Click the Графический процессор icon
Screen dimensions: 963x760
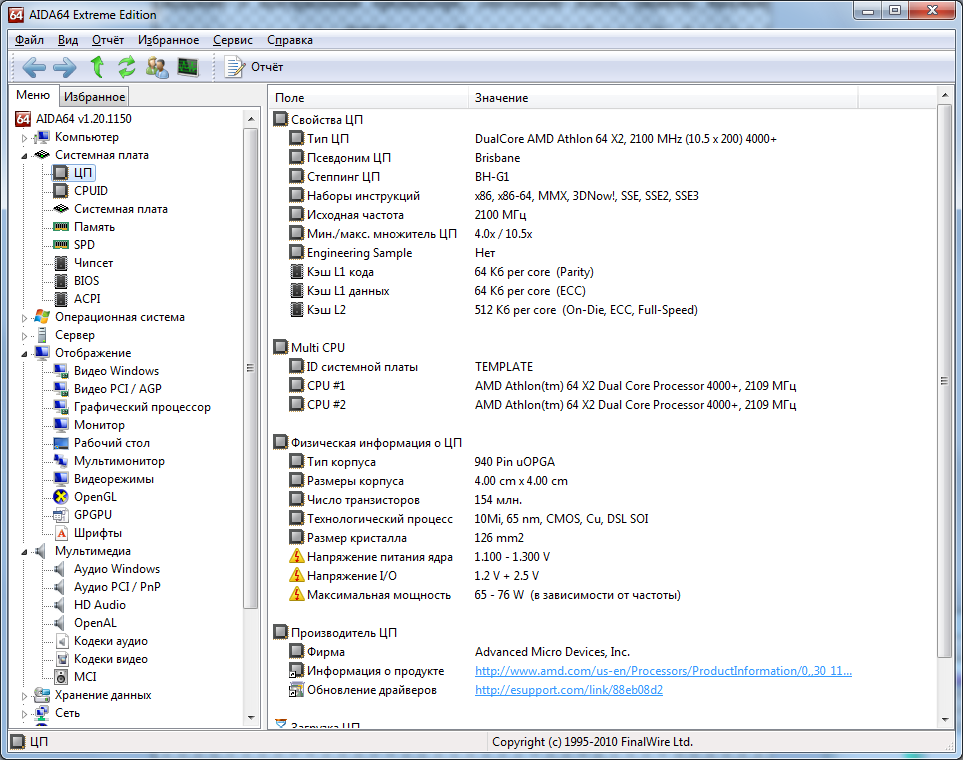coord(61,407)
